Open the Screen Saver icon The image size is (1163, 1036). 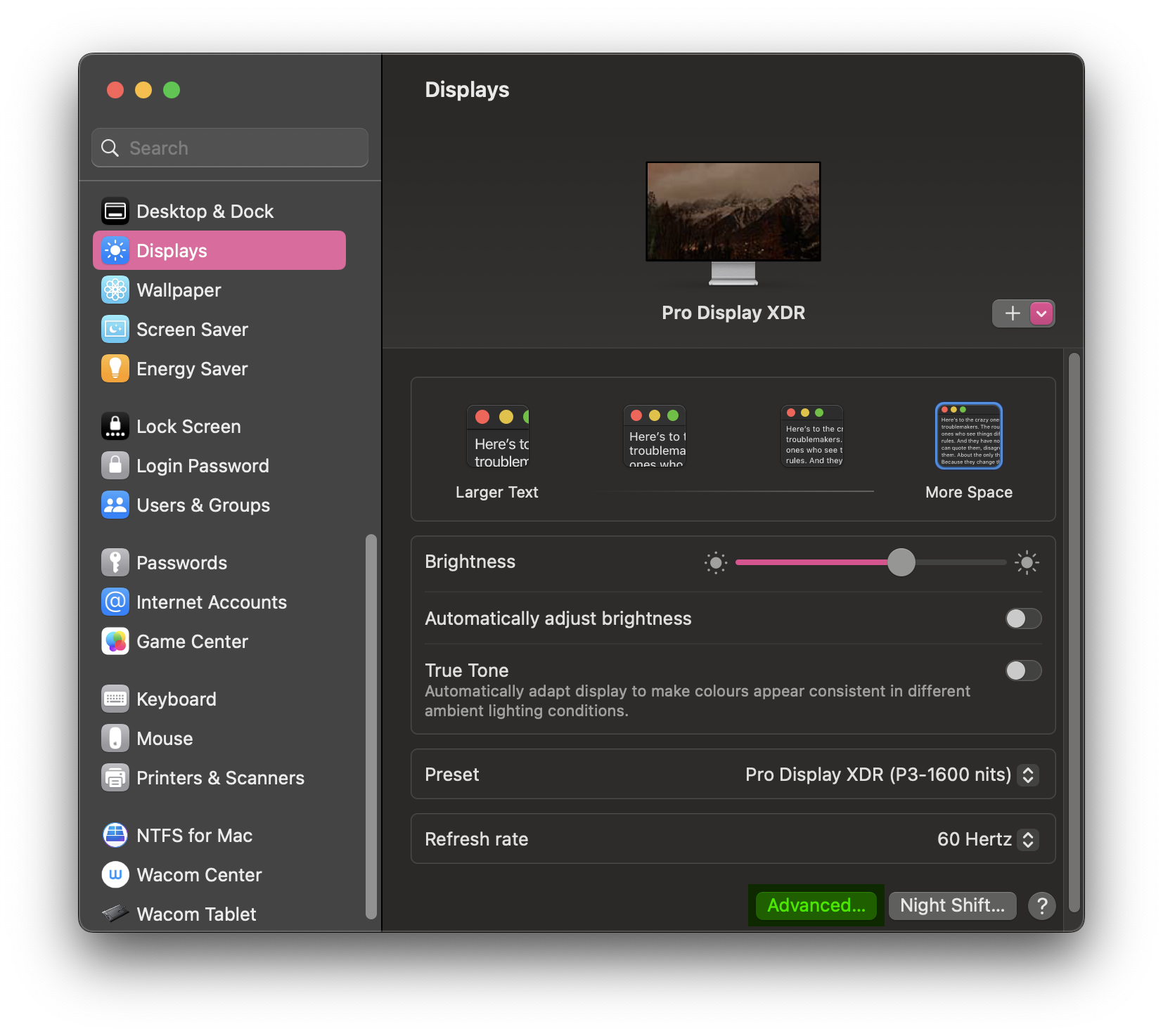pos(115,329)
